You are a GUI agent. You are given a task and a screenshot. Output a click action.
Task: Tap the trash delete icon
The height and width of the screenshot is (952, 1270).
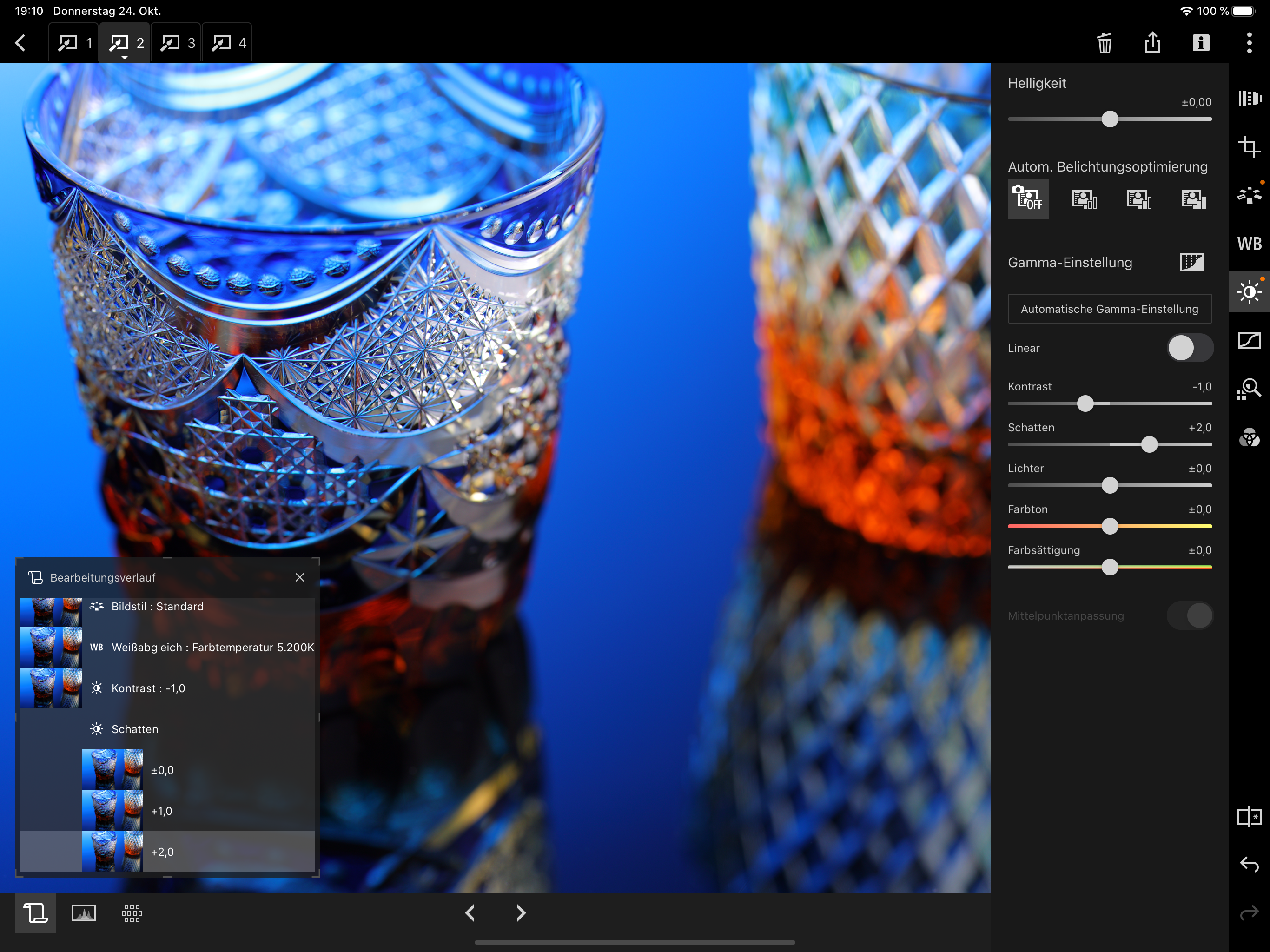point(1104,43)
